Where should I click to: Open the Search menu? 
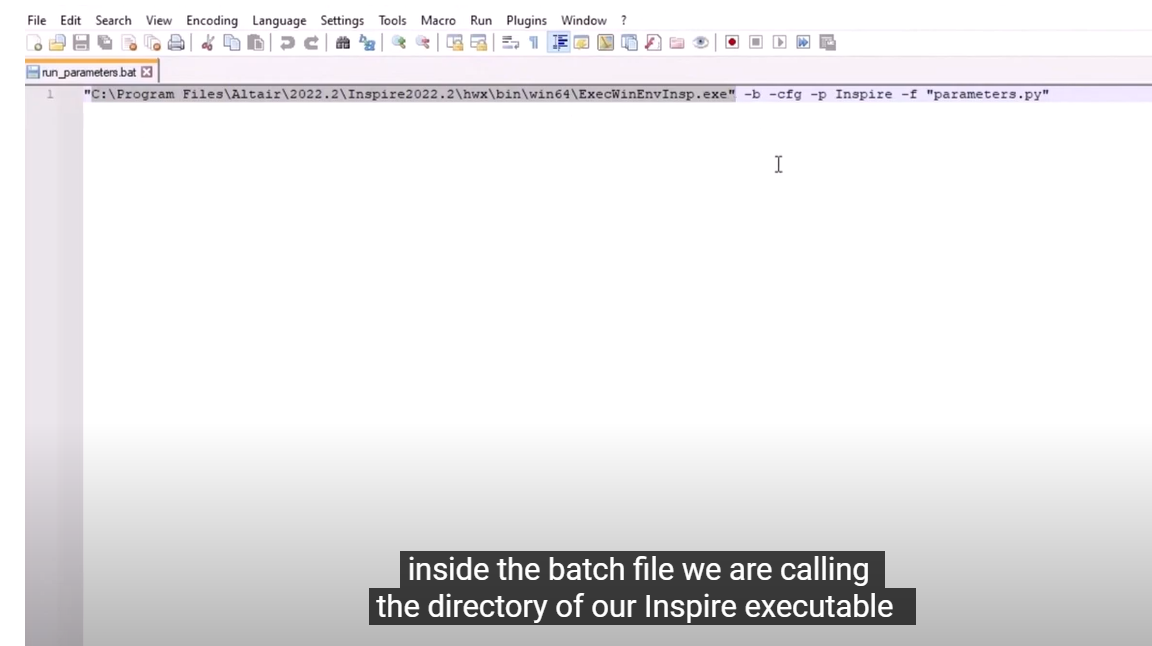[x=113, y=21]
